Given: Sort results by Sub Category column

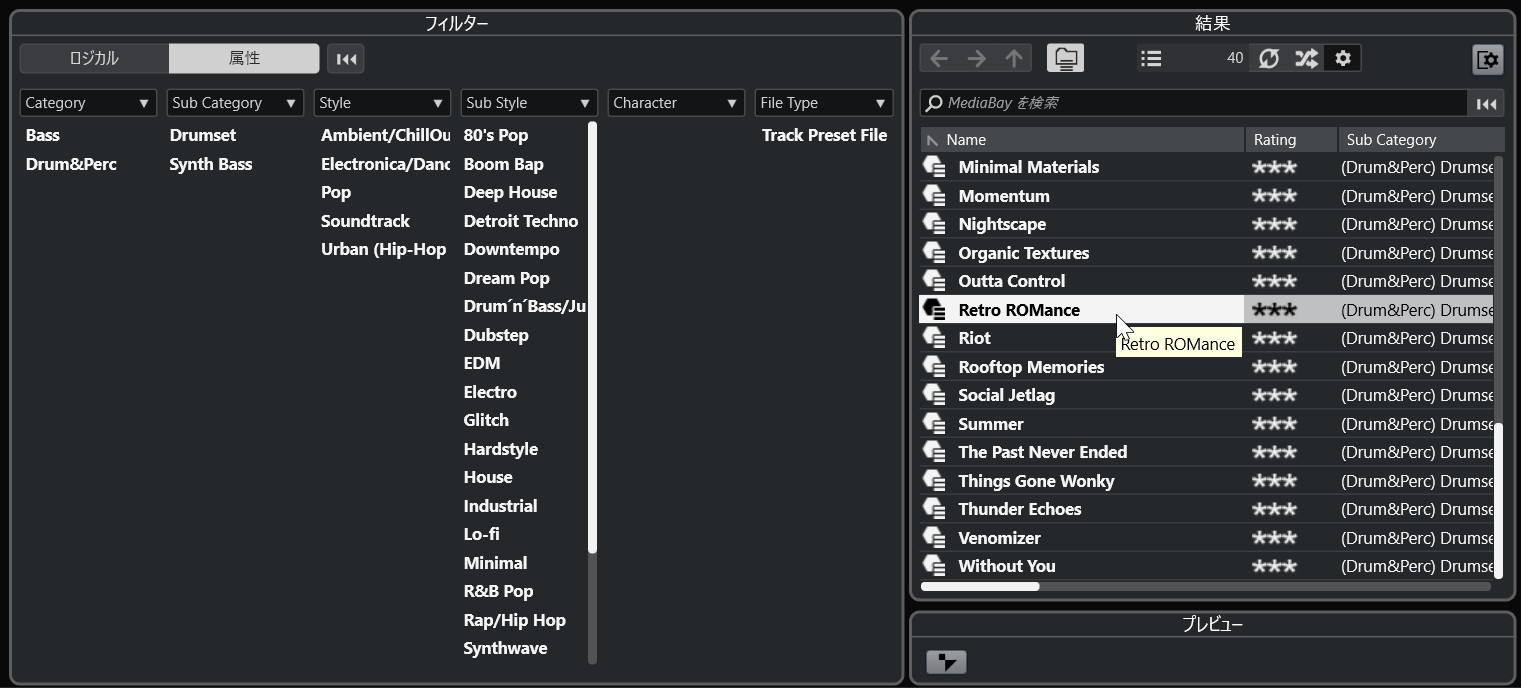Looking at the screenshot, I should pos(1421,140).
